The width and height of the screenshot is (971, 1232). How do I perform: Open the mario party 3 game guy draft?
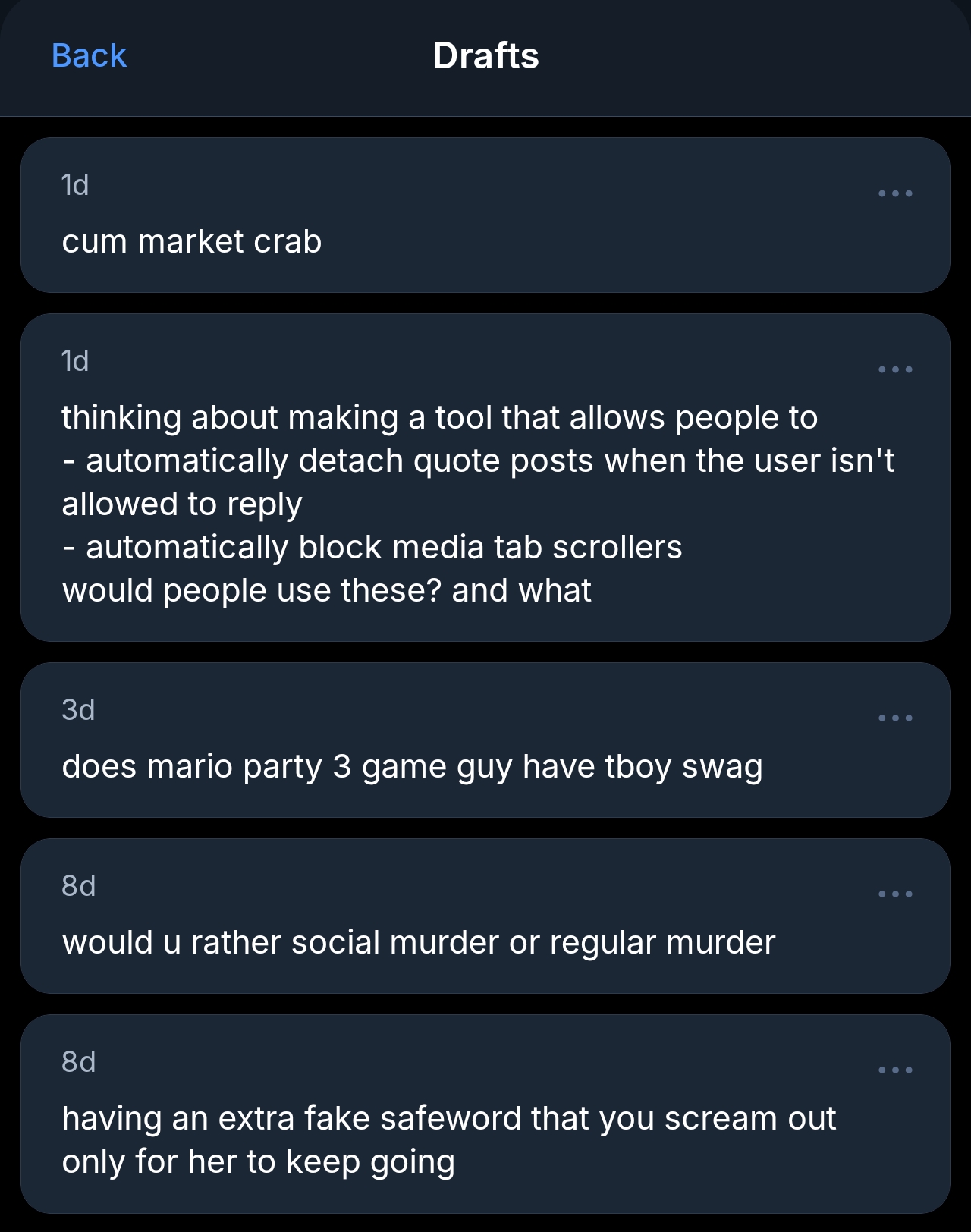pos(412,767)
